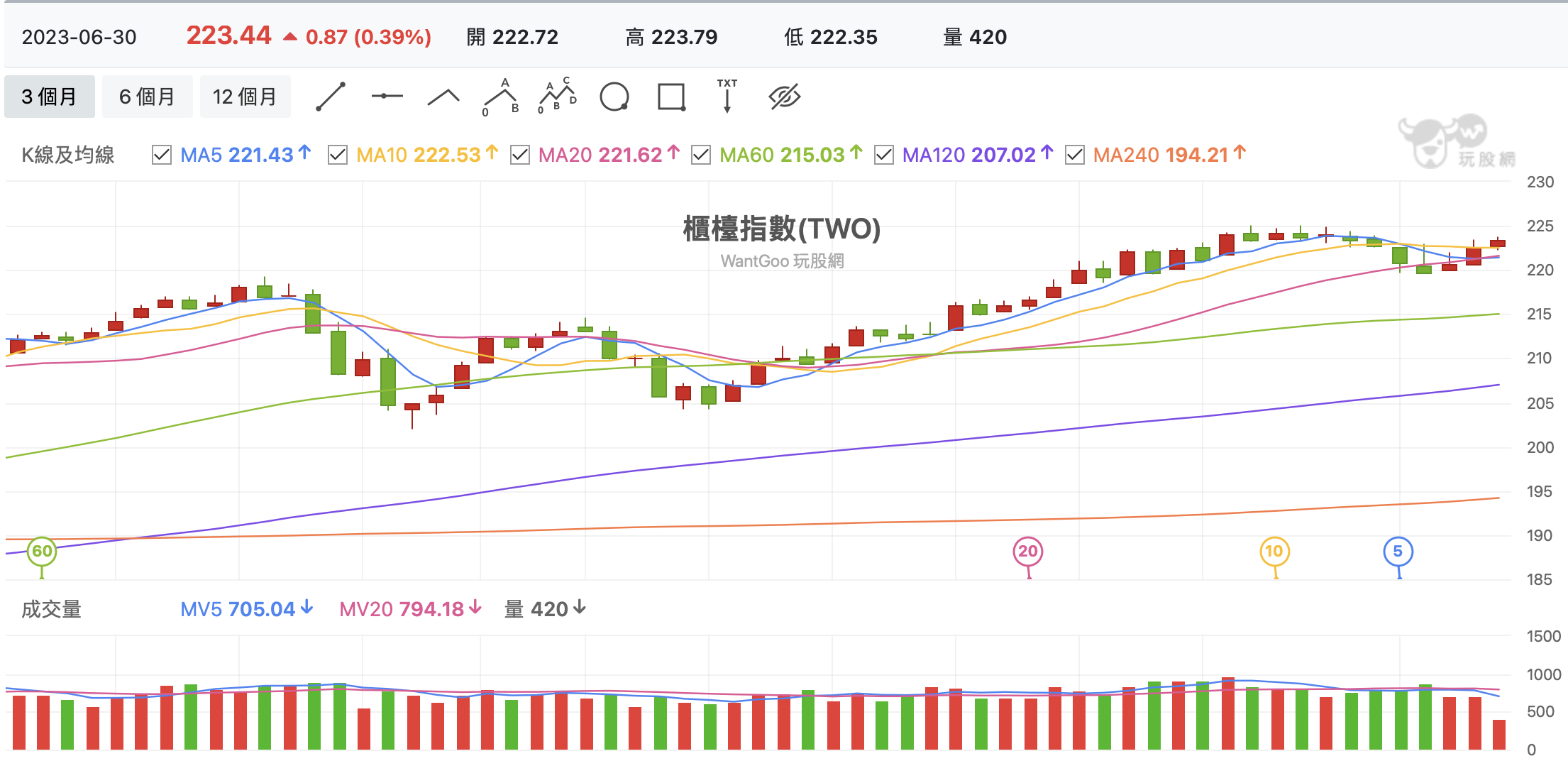Click the 櫃檯指數(TWO) chart title
This screenshot has width=1568, height=761.
coord(782,229)
